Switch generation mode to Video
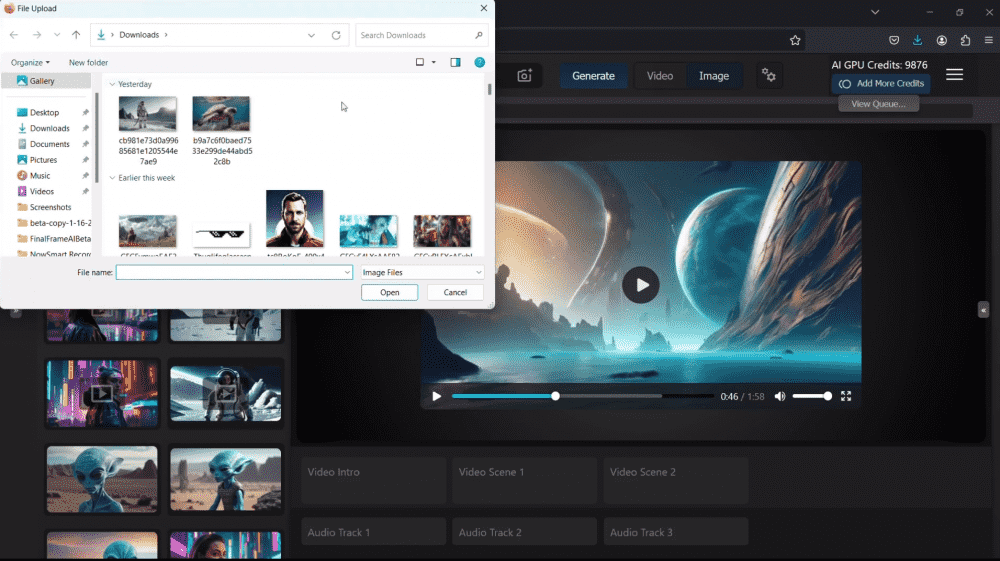The height and width of the screenshot is (561, 1000). point(660,76)
